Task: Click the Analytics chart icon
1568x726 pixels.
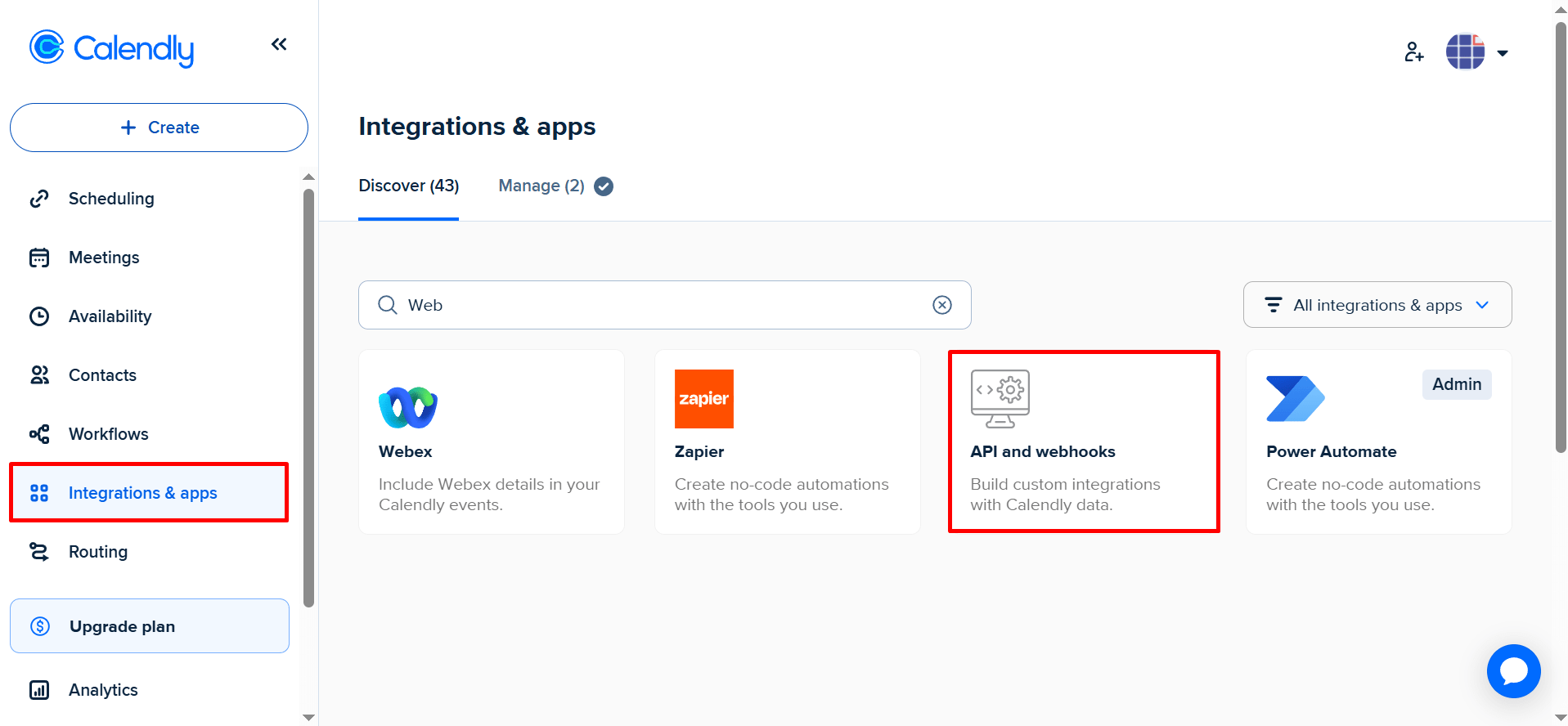Action: pos(39,690)
